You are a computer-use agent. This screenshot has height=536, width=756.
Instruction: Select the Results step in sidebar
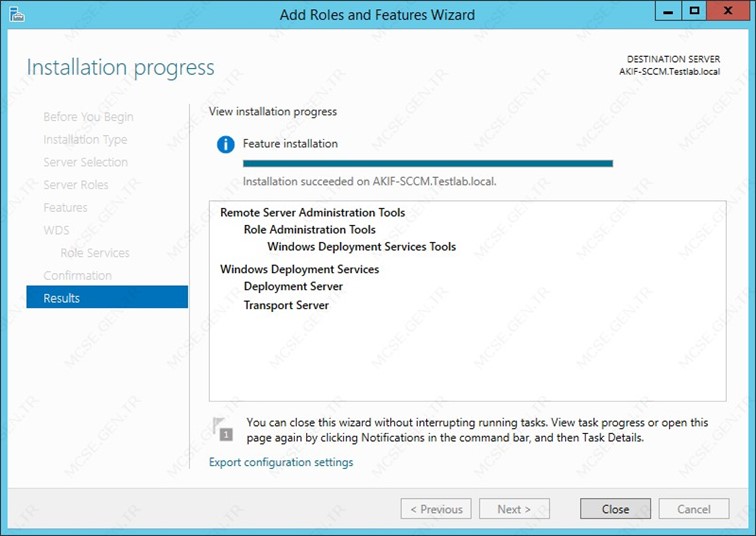click(x=107, y=297)
